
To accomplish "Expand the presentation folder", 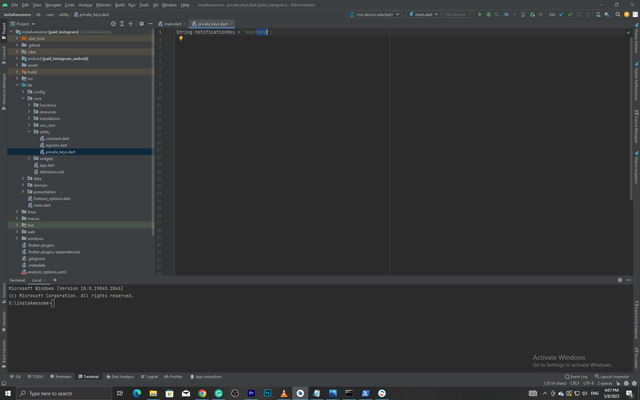I will (23, 192).
